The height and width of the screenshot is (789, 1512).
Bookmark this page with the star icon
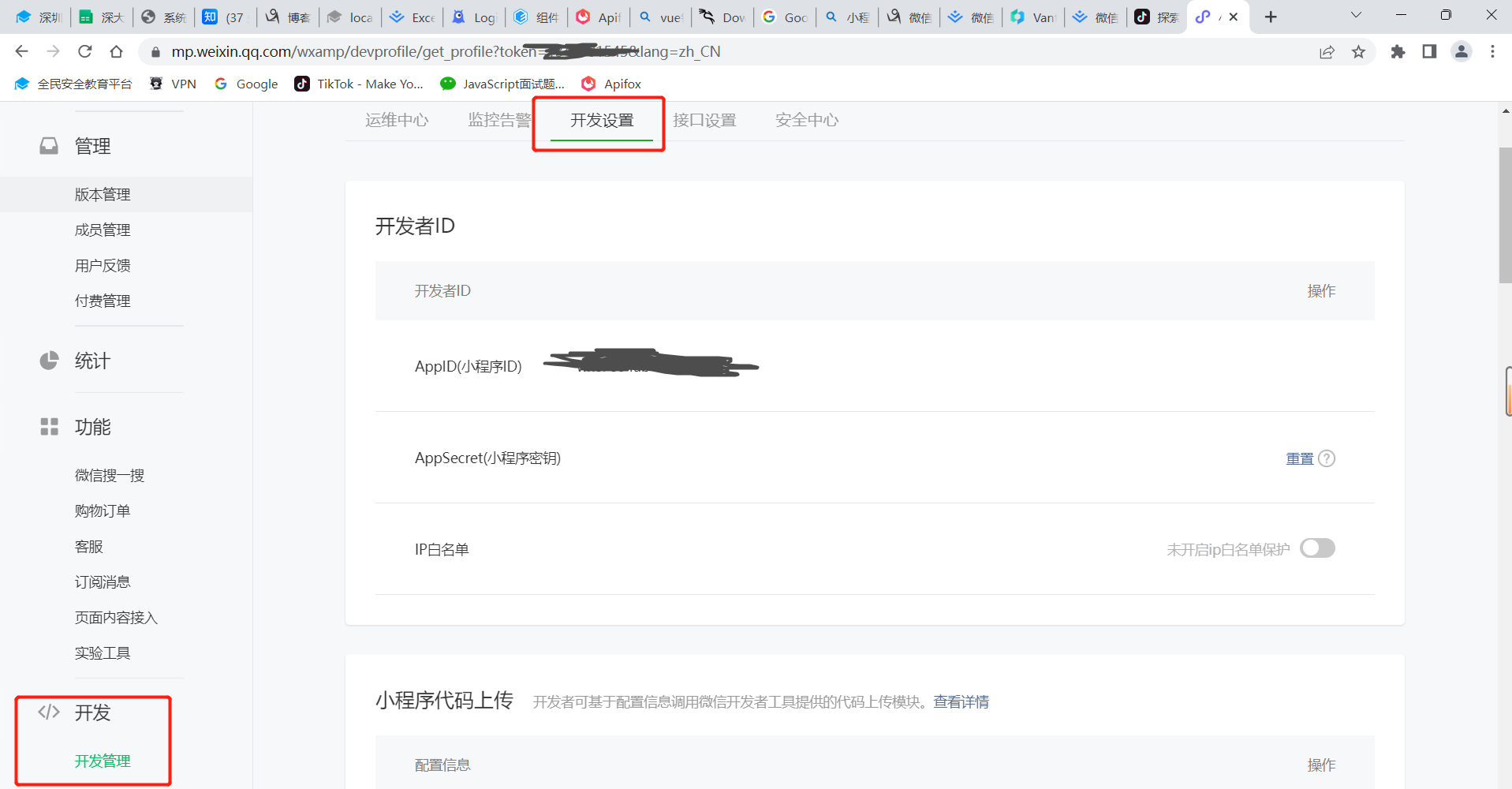click(x=1358, y=52)
